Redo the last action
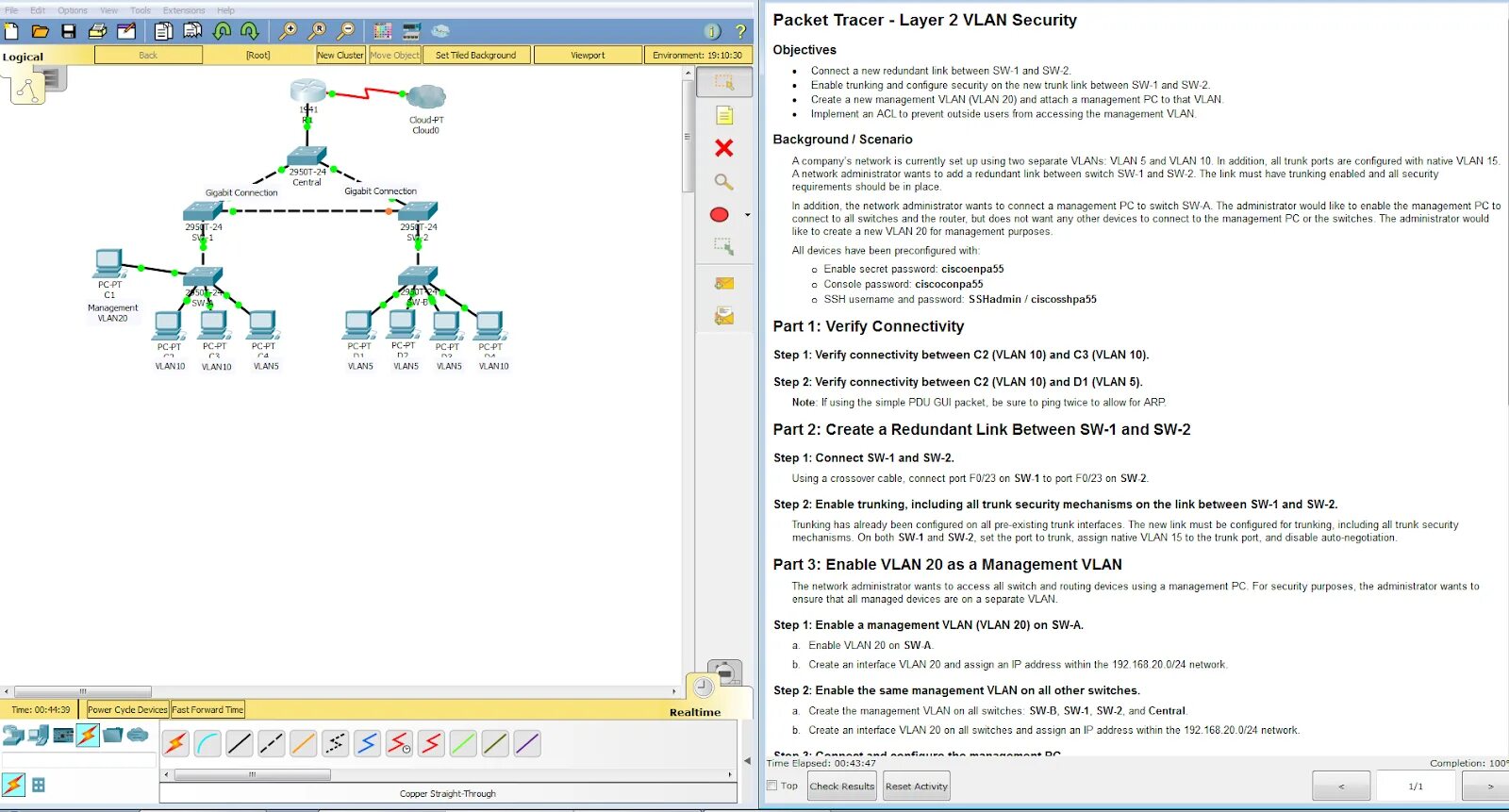The height and width of the screenshot is (812, 1509). pyautogui.click(x=250, y=31)
